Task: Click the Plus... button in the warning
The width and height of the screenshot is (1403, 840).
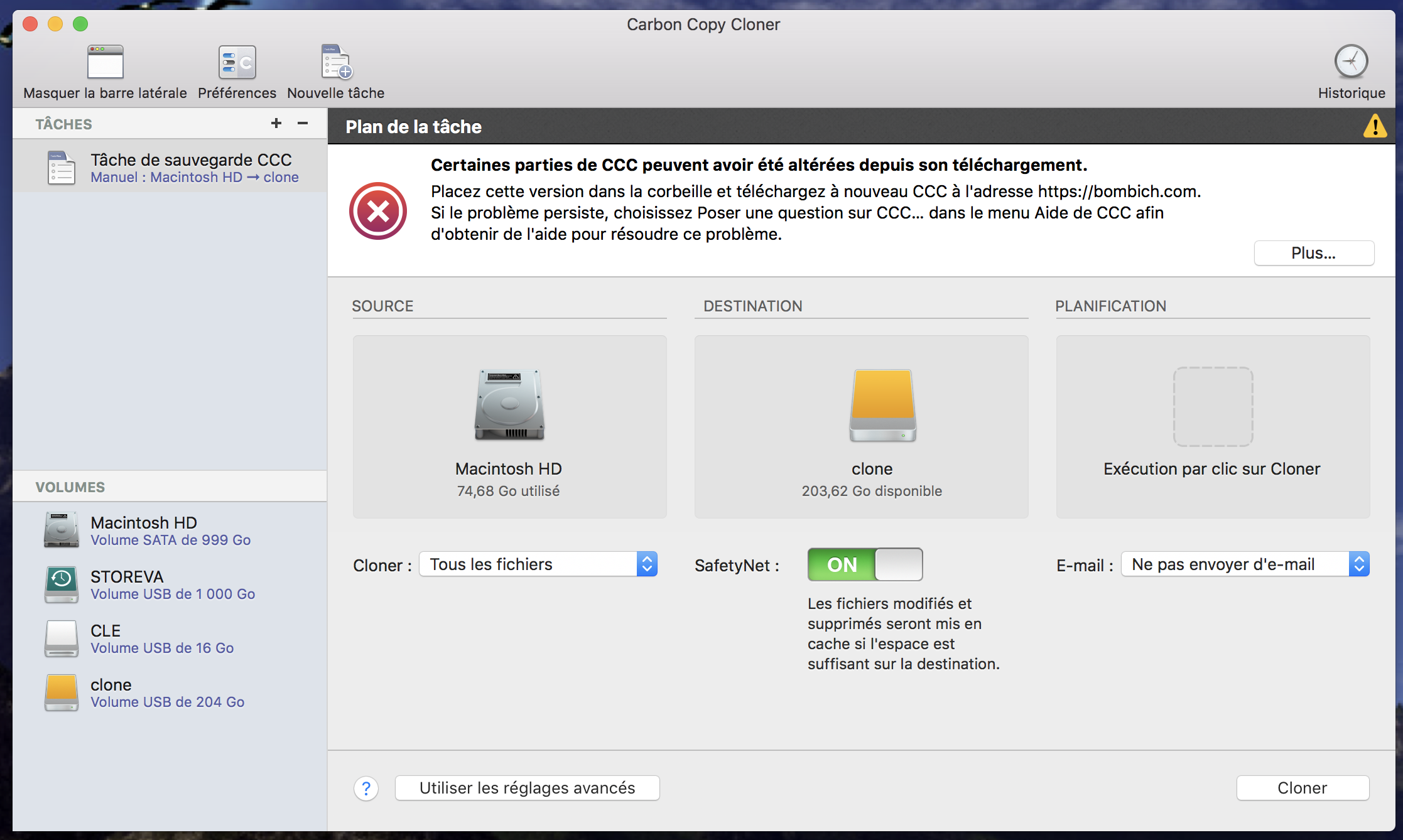Action: (x=1313, y=253)
